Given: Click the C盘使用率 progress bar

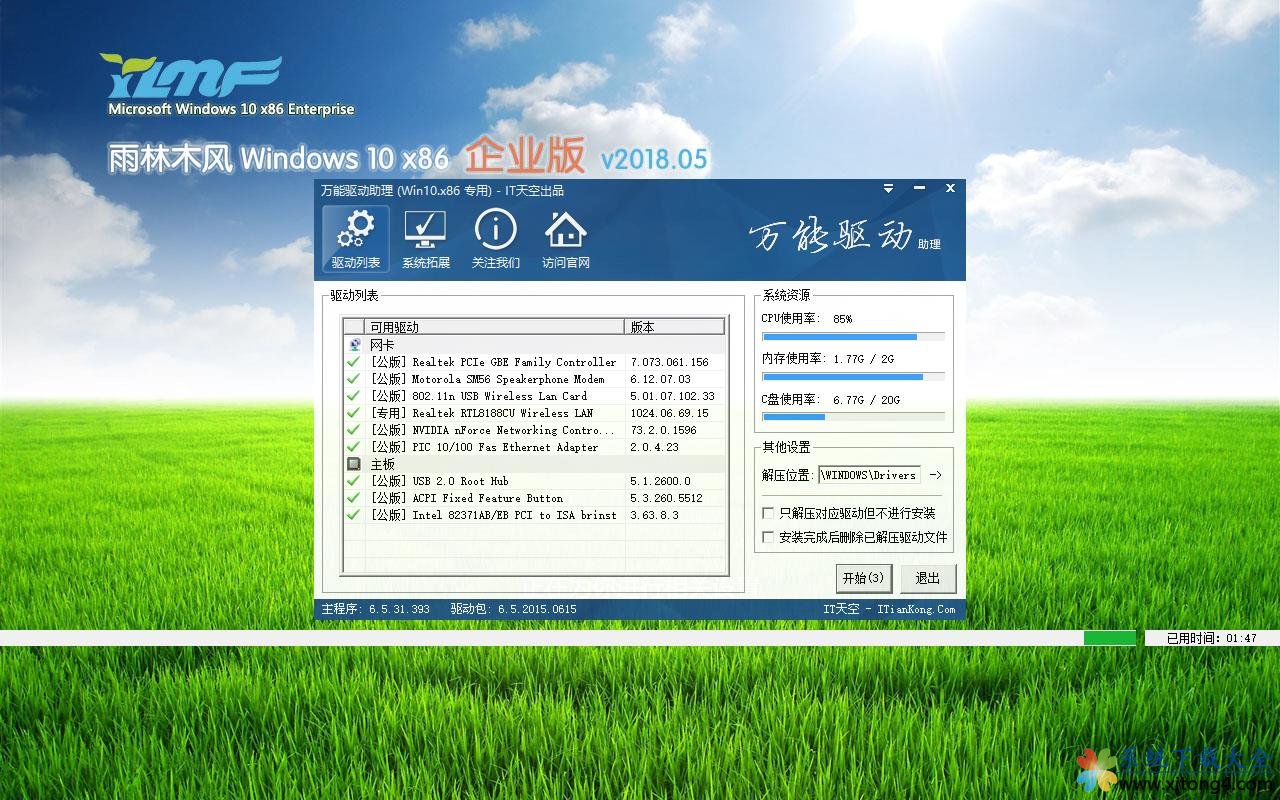Looking at the screenshot, I should pos(853,416).
